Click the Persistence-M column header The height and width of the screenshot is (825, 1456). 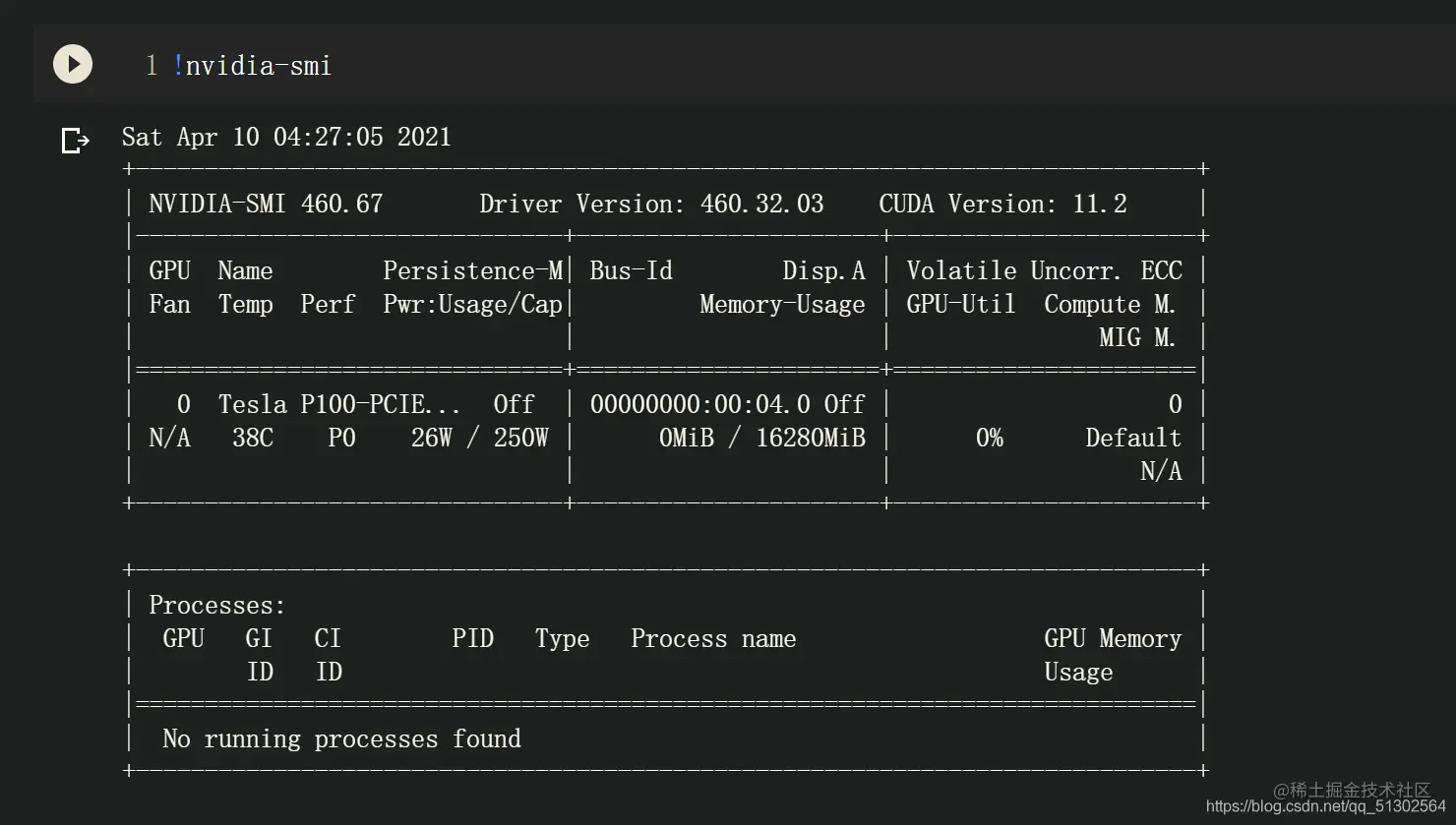(473, 270)
